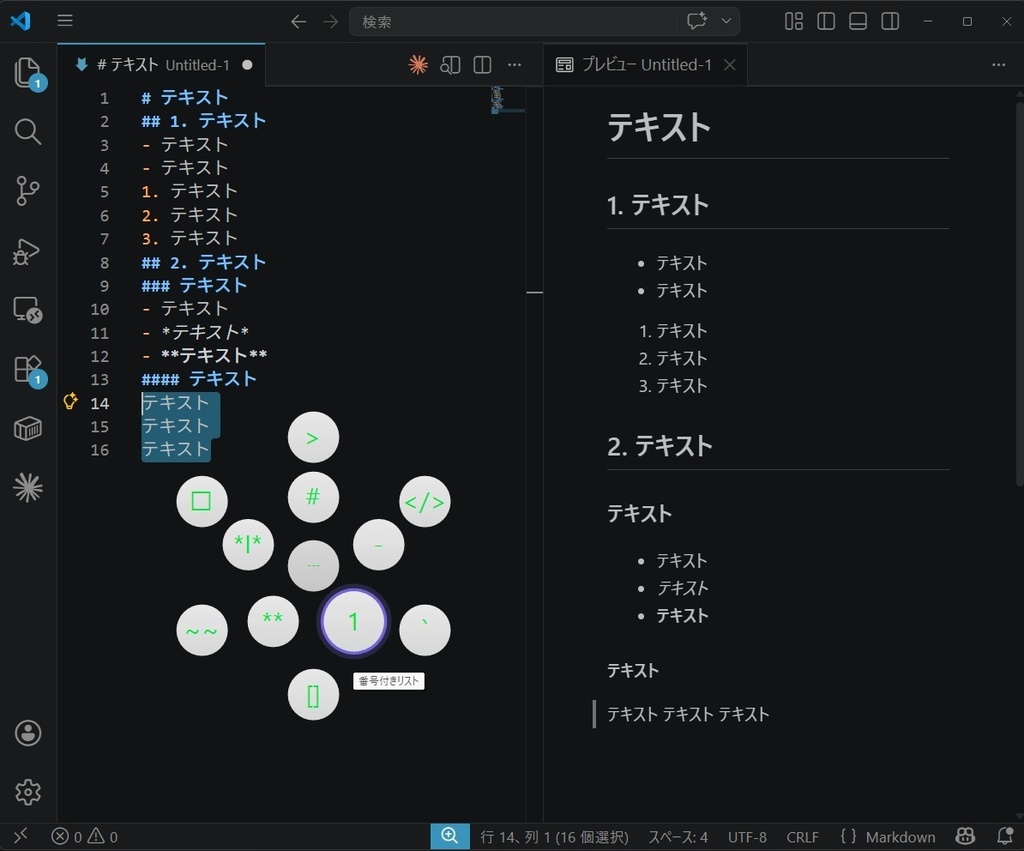Open the hamburger menu in the title bar
This screenshot has height=851, width=1024.
[x=65, y=20]
